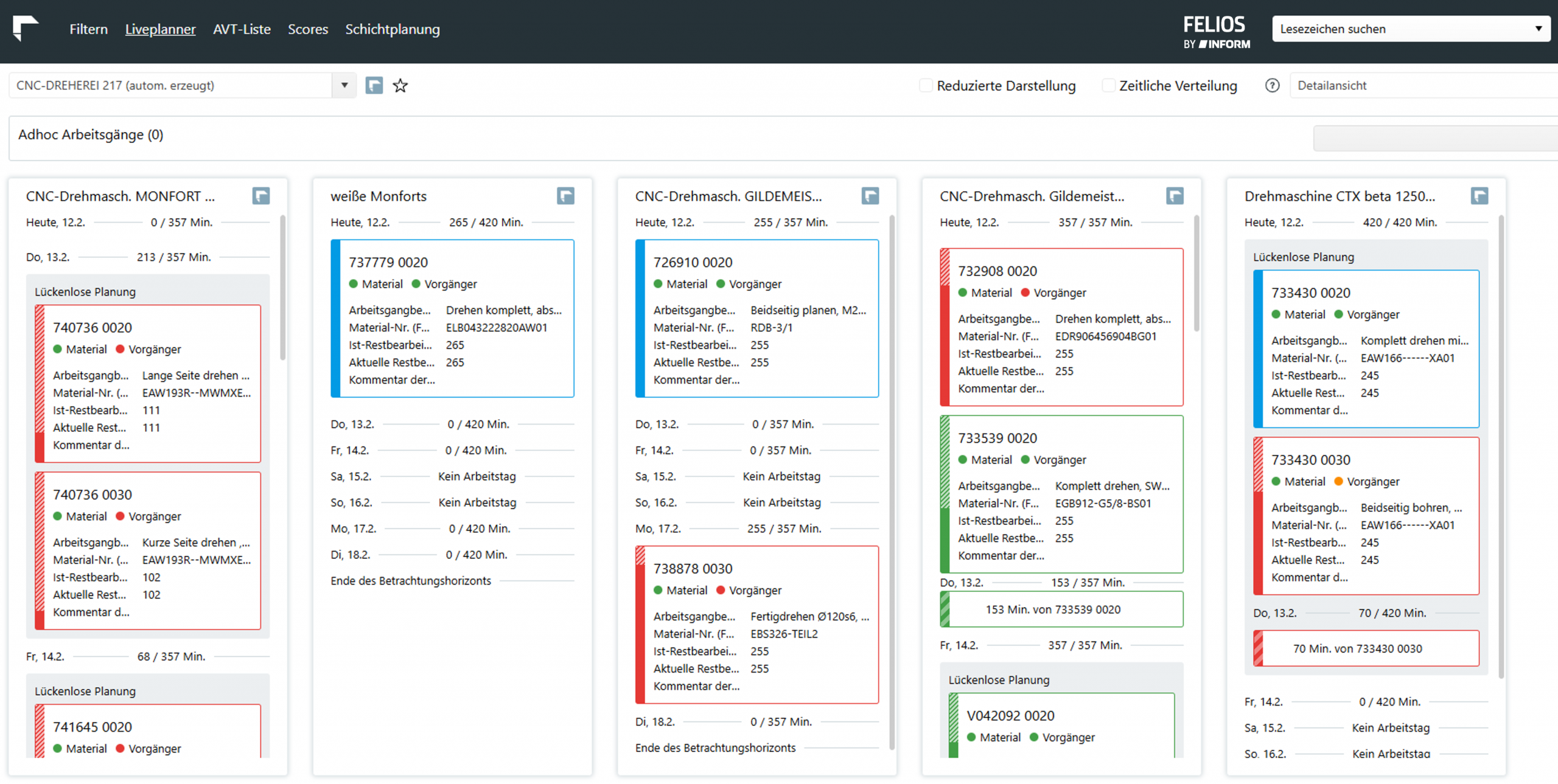Select the work order card V042092 0020
Viewport: 1558px width, 784px height.
[1061, 726]
